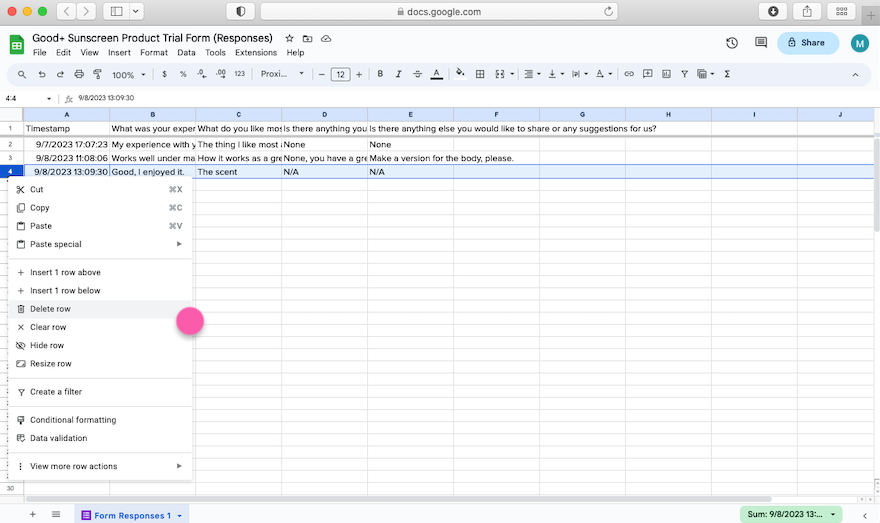Star this spreadsheet

(290, 38)
